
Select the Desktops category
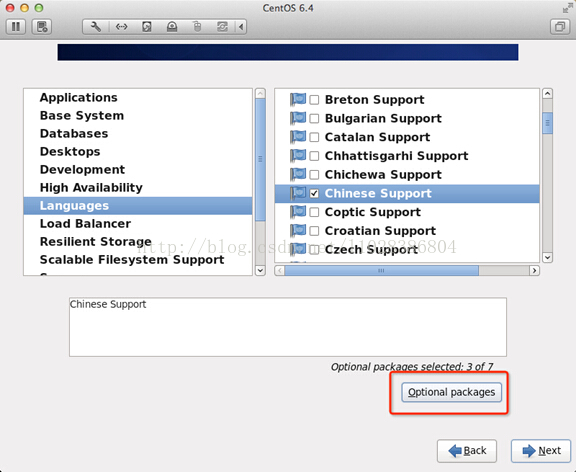pyautogui.click(x=70, y=151)
